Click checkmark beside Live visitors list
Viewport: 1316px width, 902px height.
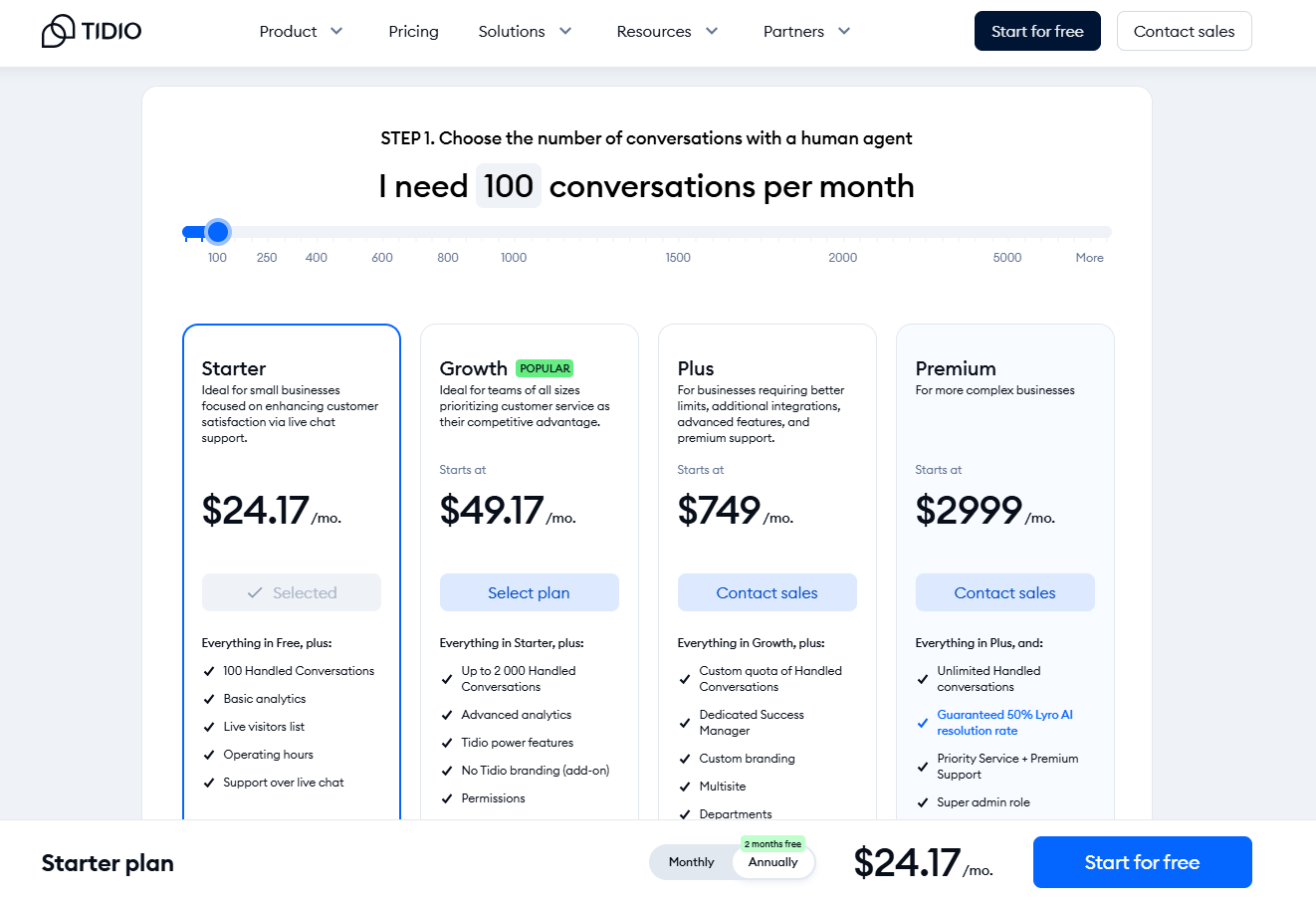coord(209,727)
